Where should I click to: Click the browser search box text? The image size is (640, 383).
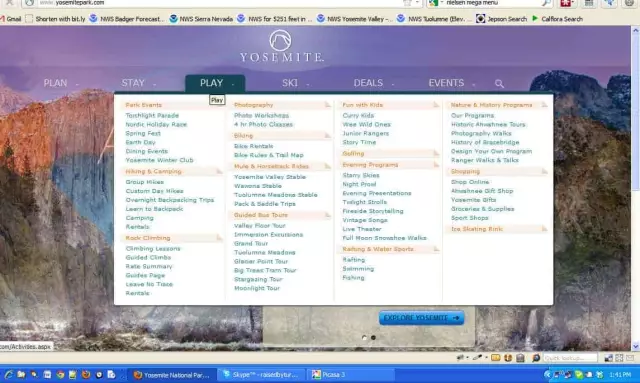click(x=472, y=3)
